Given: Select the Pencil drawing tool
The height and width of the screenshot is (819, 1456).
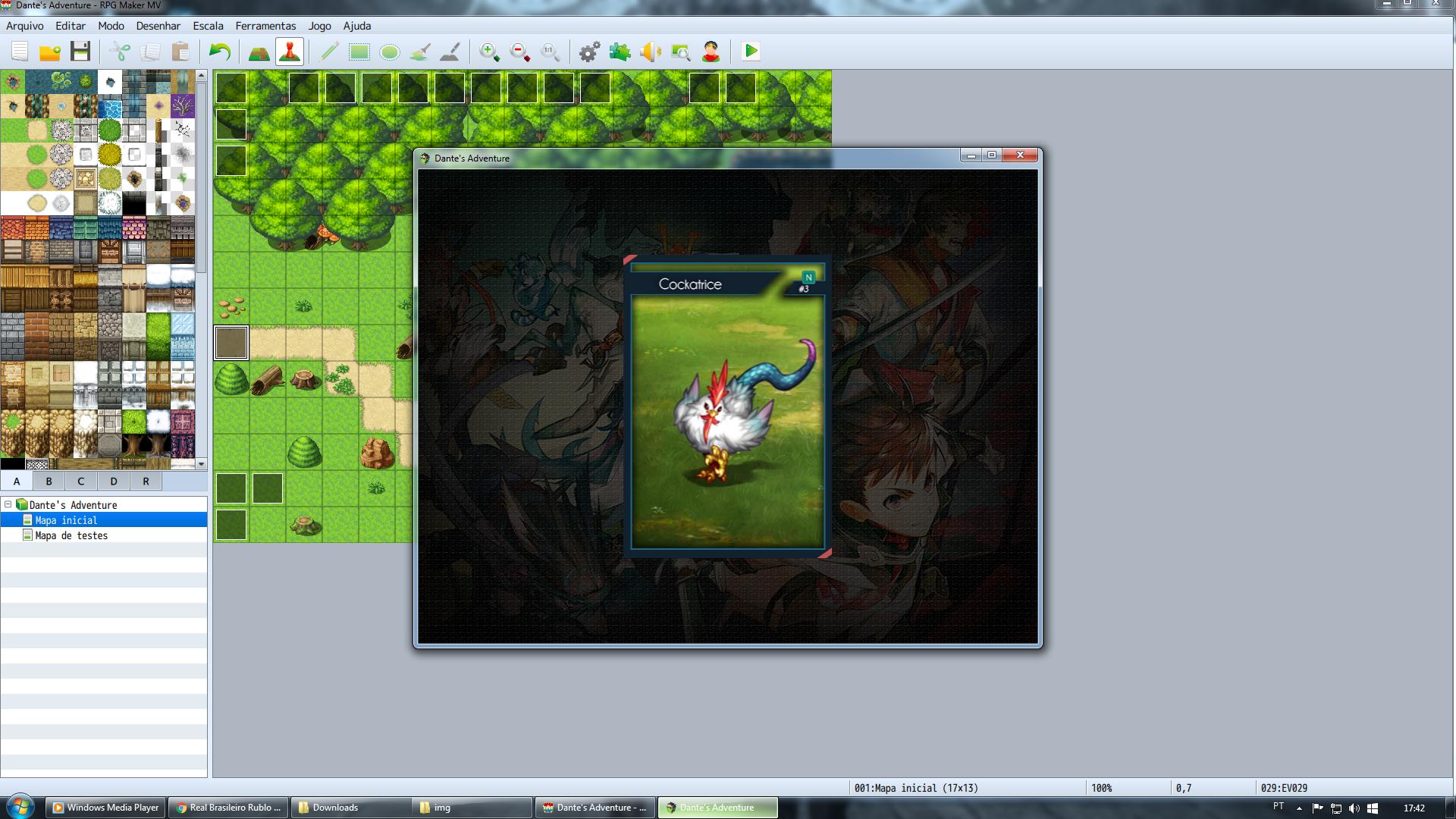Looking at the screenshot, I should [x=329, y=52].
